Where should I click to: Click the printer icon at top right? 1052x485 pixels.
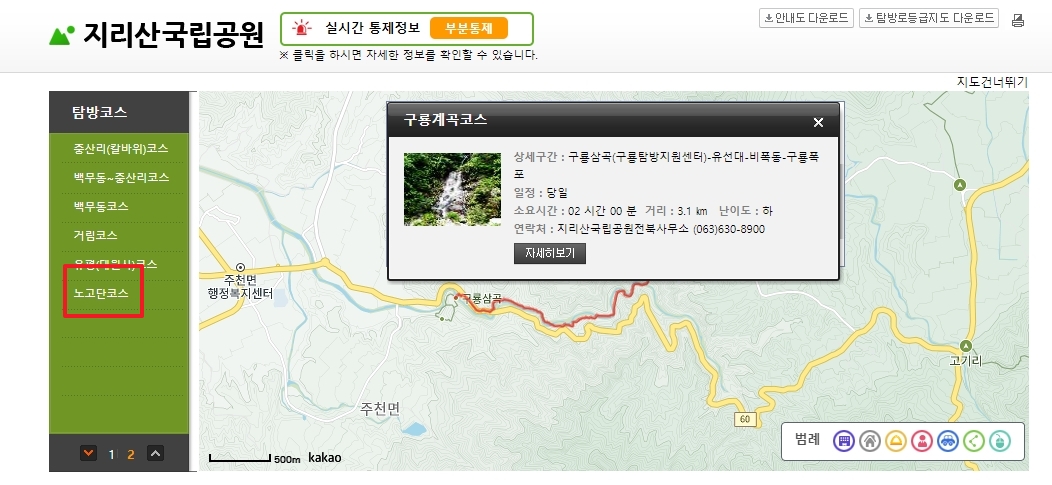[1018, 20]
